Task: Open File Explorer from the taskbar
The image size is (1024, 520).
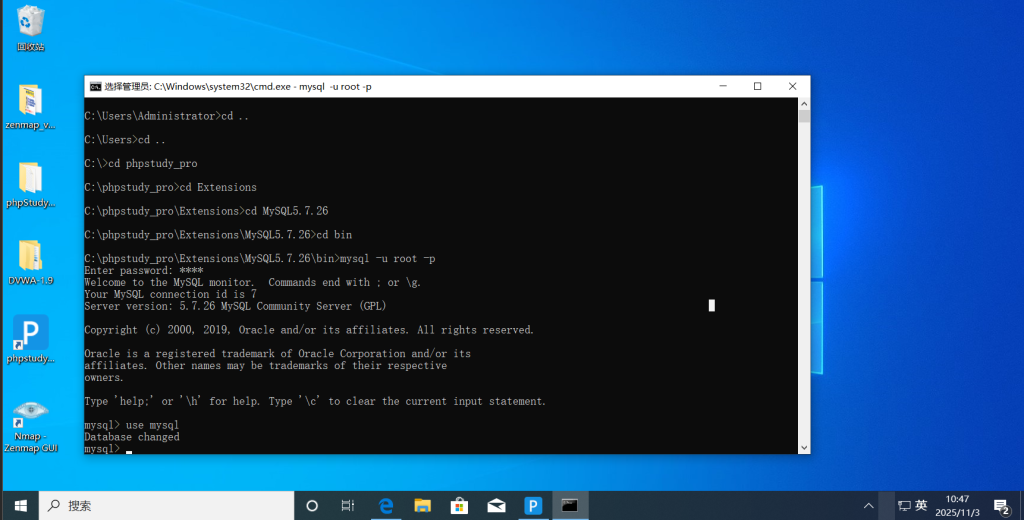Action: coord(422,505)
